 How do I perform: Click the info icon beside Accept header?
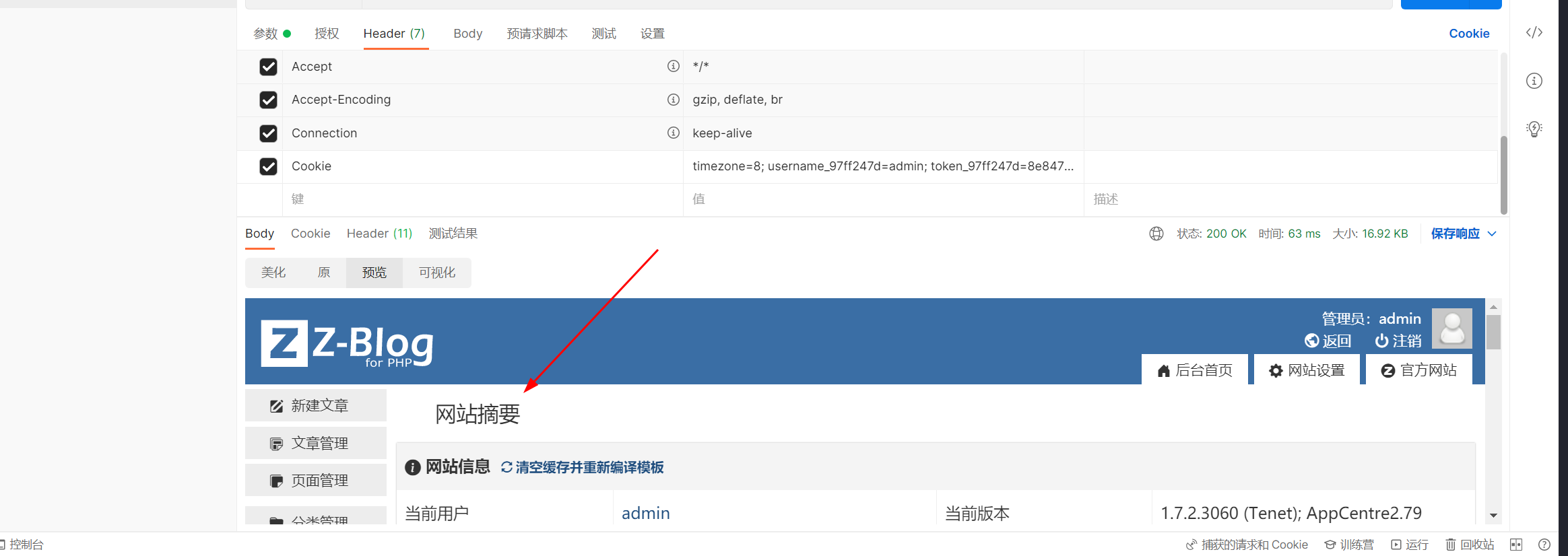point(673,66)
